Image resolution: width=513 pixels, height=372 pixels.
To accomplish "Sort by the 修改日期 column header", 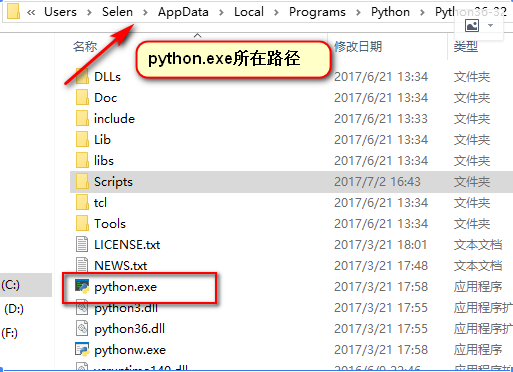I will (x=358, y=46).
